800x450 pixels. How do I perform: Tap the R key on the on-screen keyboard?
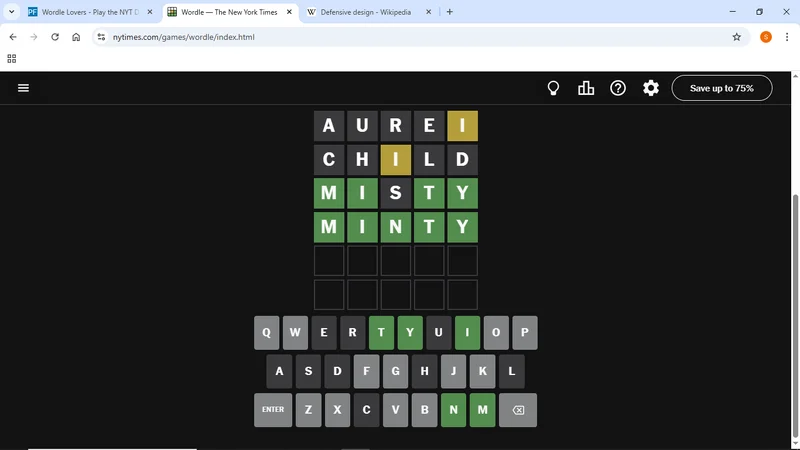coord(353,333)
